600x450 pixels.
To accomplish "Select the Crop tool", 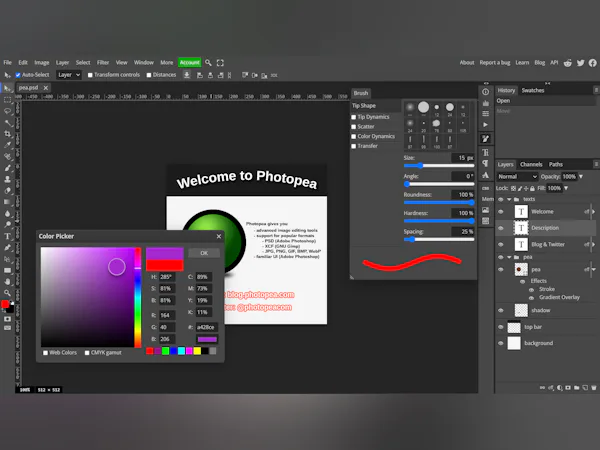I will pyautogui.click(x=7, y=134).
